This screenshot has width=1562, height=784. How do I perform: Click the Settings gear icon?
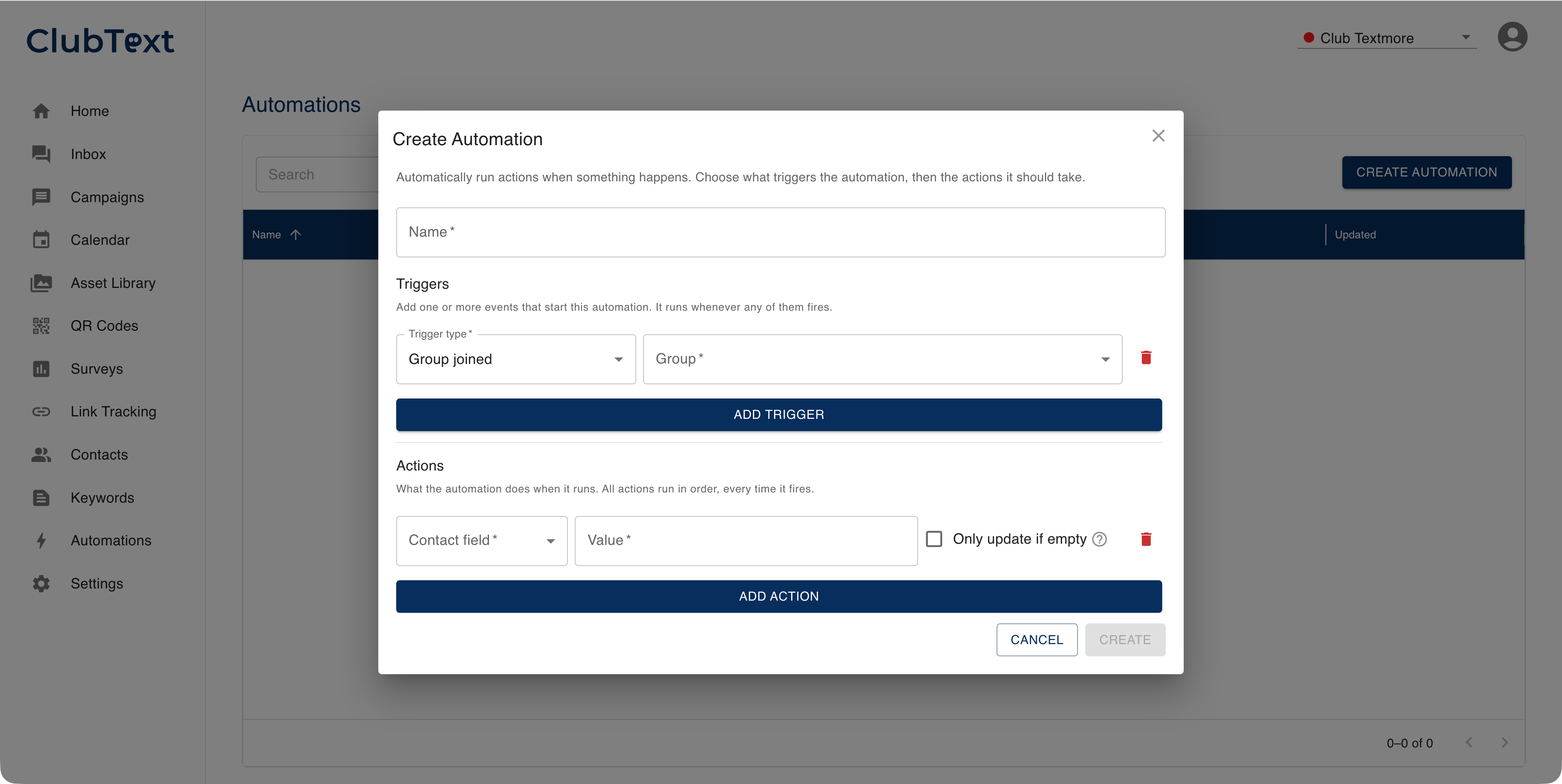41,583
